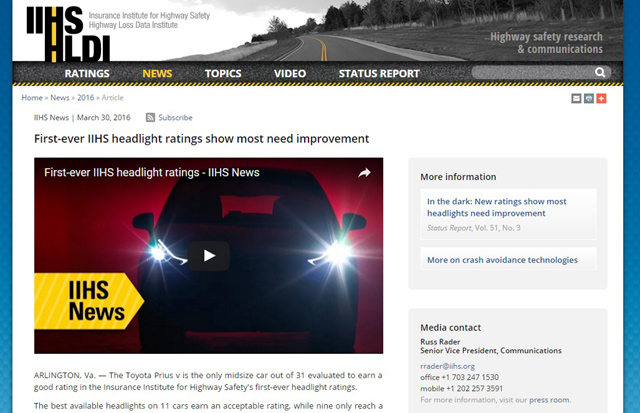This screenshot has width=640, height=413.
Task: Click the 'Article' breadcrumb text
Action: (x=112, y=98)
